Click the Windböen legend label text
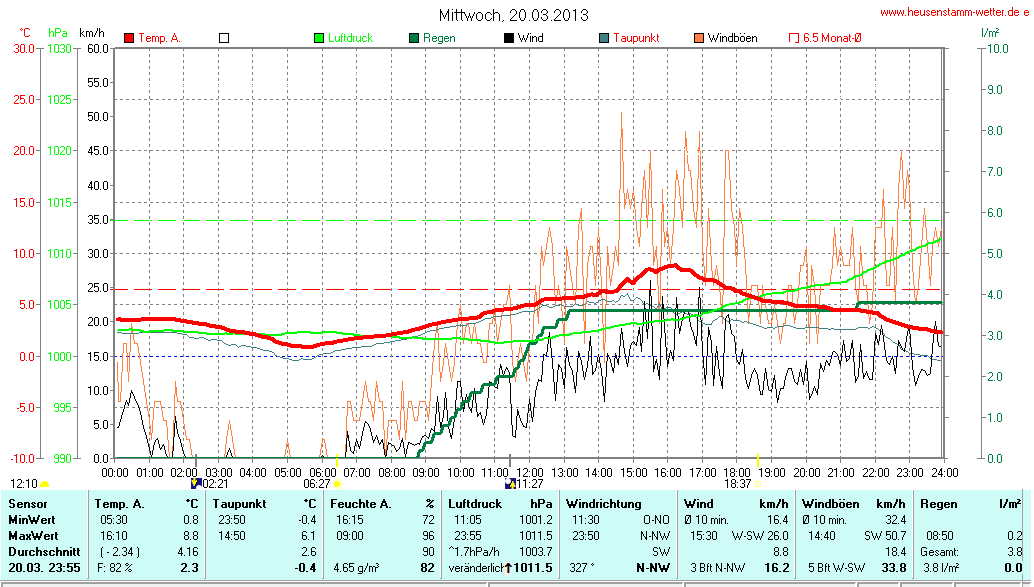Screen dimensions: 1034x587 (x=732, y=38)
